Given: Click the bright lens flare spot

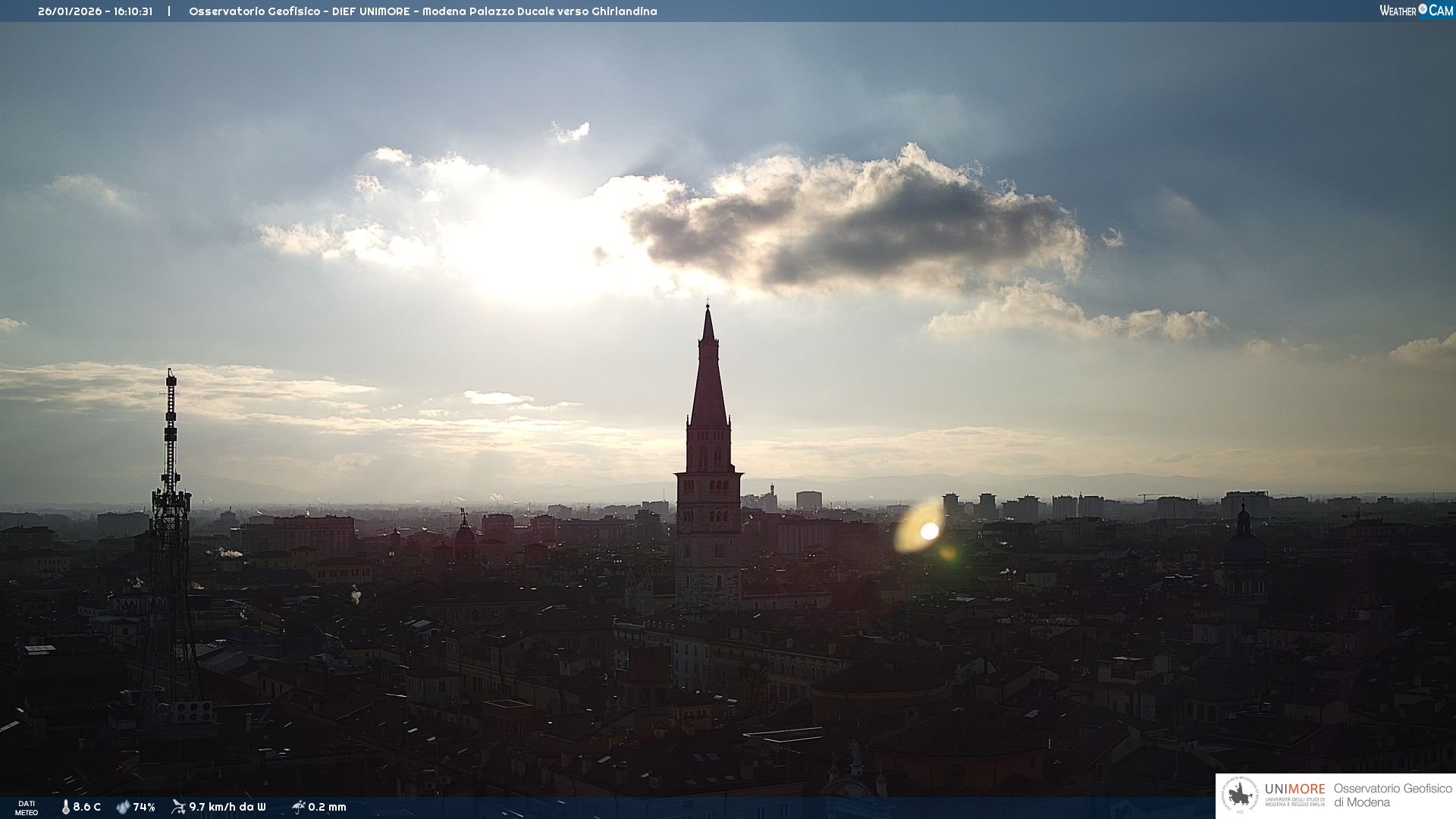Looking at the screenshot, I should pos(929,531).
